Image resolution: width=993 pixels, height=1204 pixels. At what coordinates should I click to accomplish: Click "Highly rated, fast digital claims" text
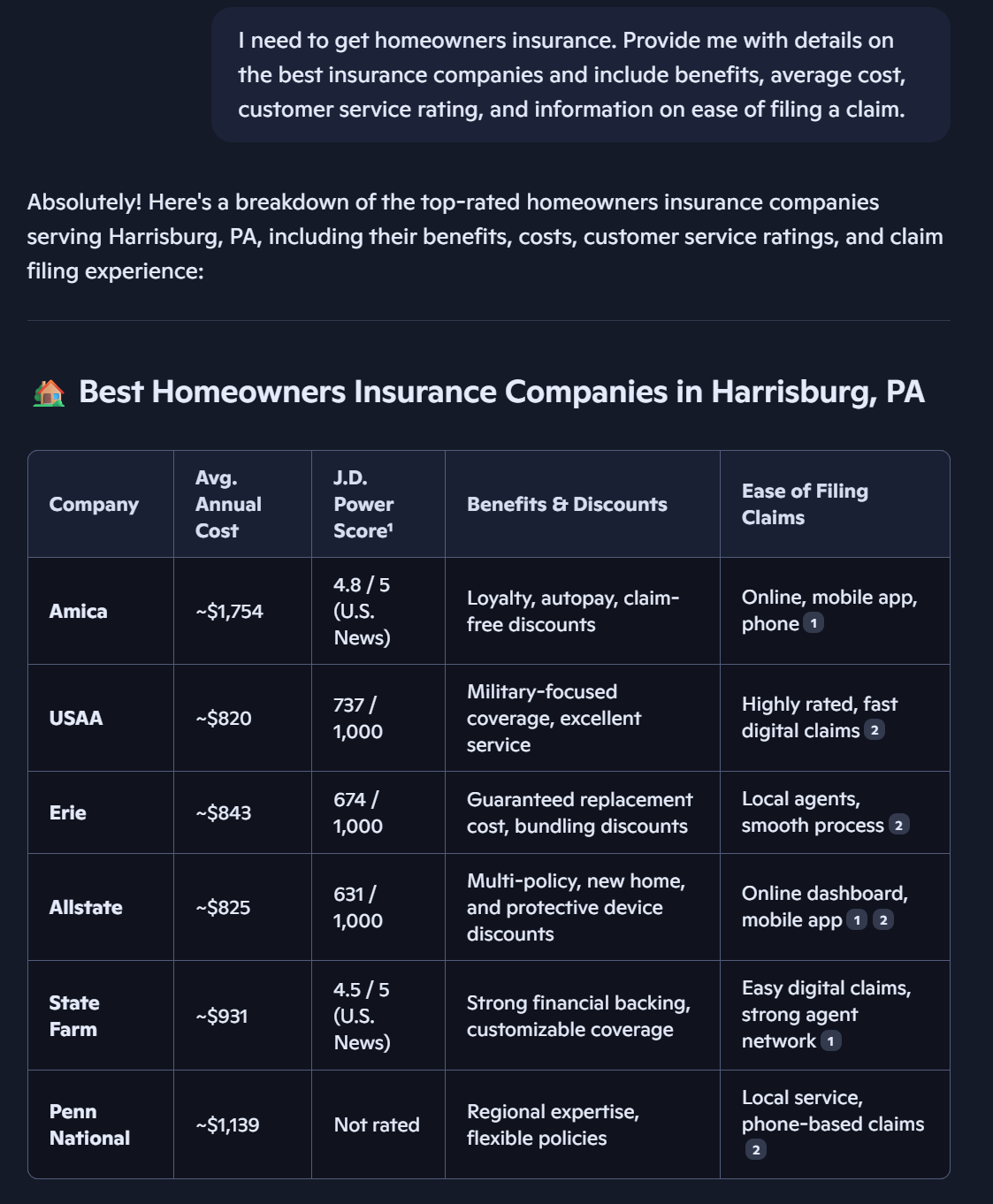pyautogui.click(x=820, y=717)
